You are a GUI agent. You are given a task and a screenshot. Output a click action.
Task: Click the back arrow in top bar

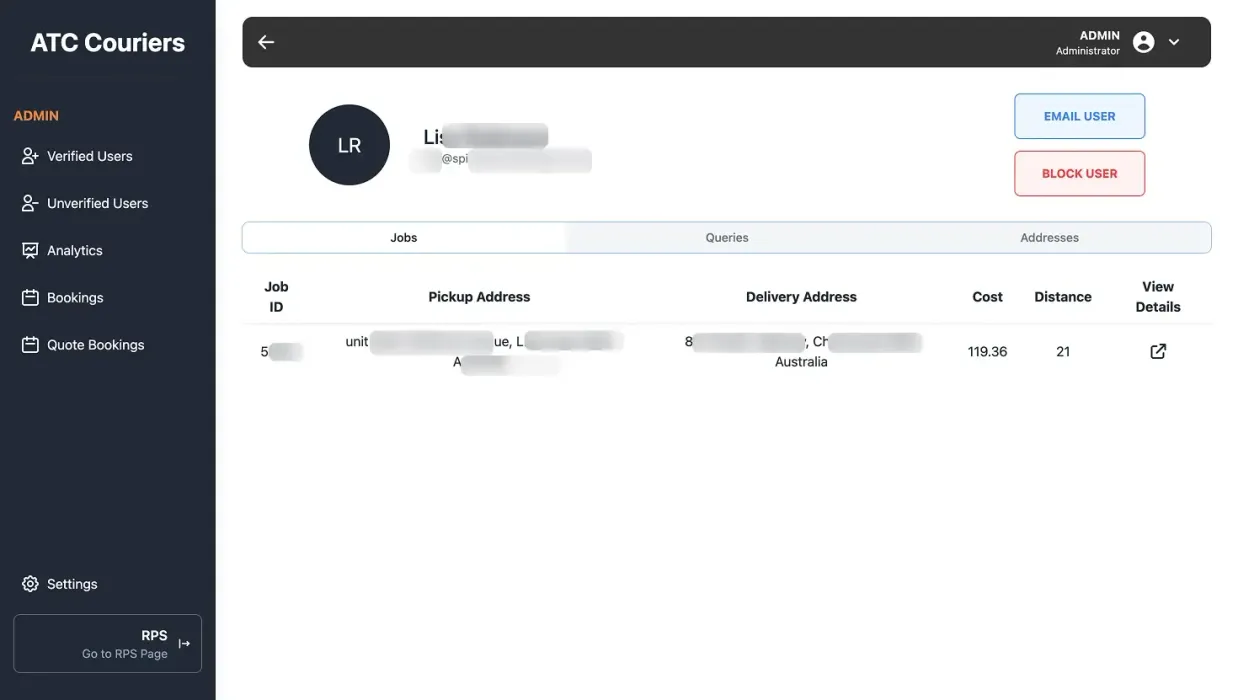[266, 42]
